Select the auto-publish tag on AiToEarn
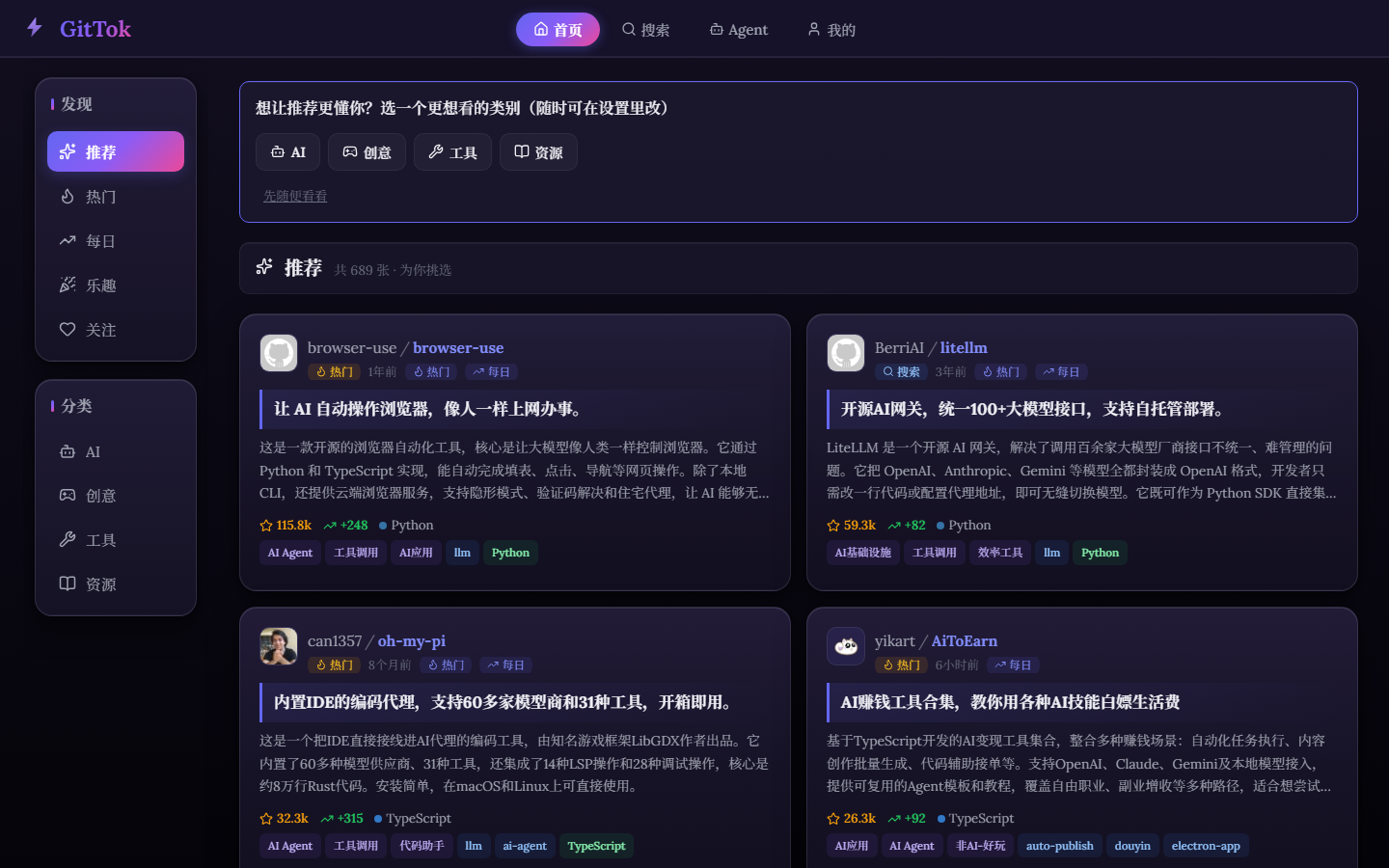The height and width of the screenshot is (868, 1389). [1059, 846]
